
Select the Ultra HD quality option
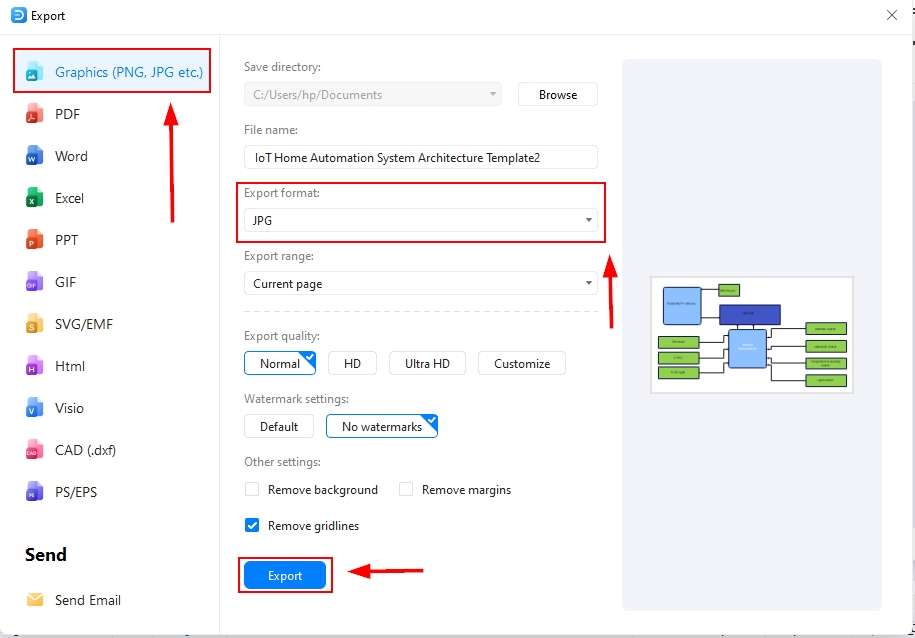pos(427,363)
